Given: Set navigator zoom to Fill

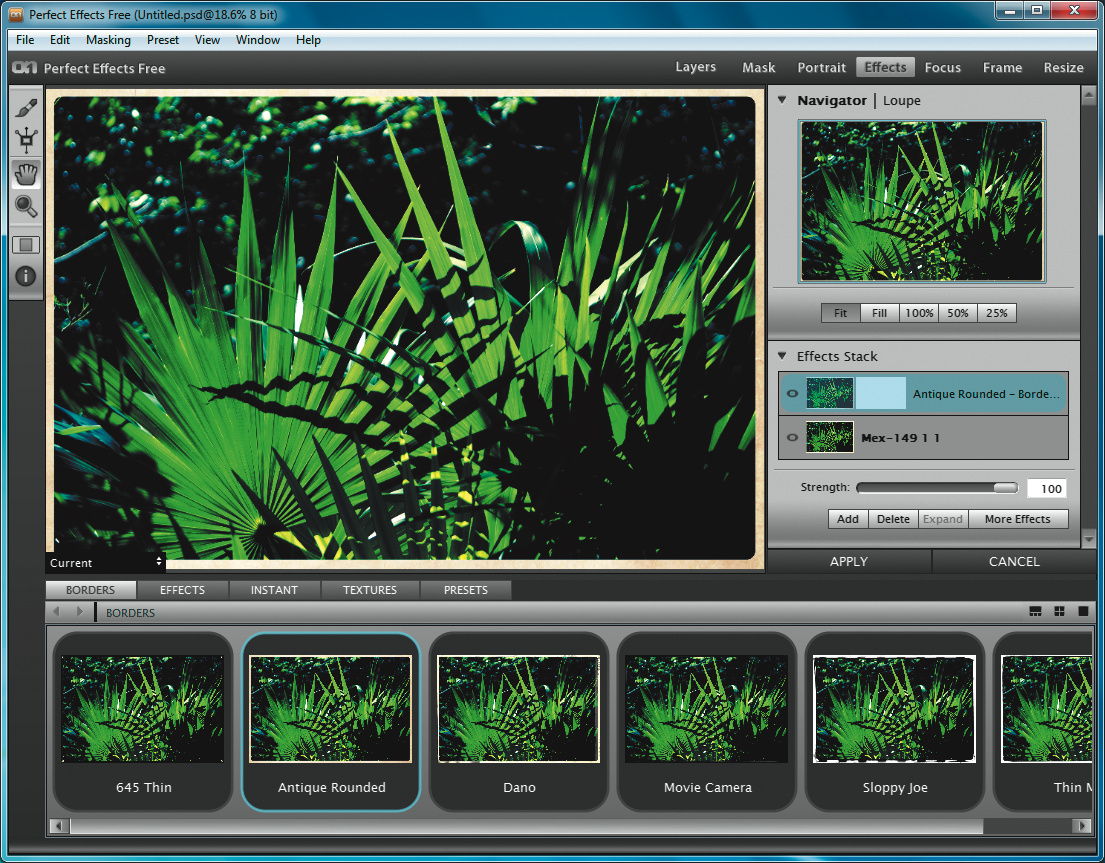Looking at the screenshot, I should [x=879, y=313].
